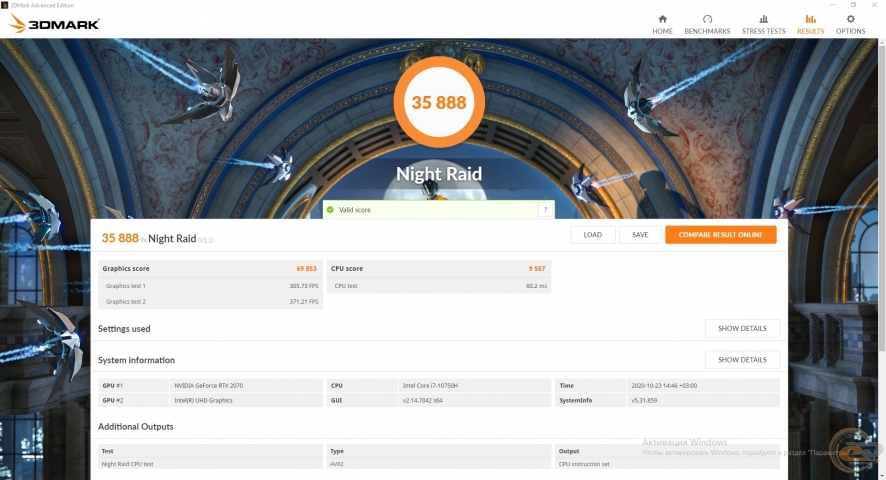Screen dimensions: 886x480
Task: Click the 3DMark logo
Action: (55, 24)
